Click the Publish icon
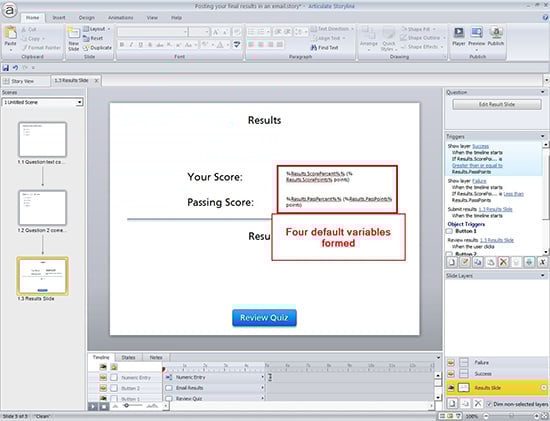550x421 pixels. pos(496,33)
